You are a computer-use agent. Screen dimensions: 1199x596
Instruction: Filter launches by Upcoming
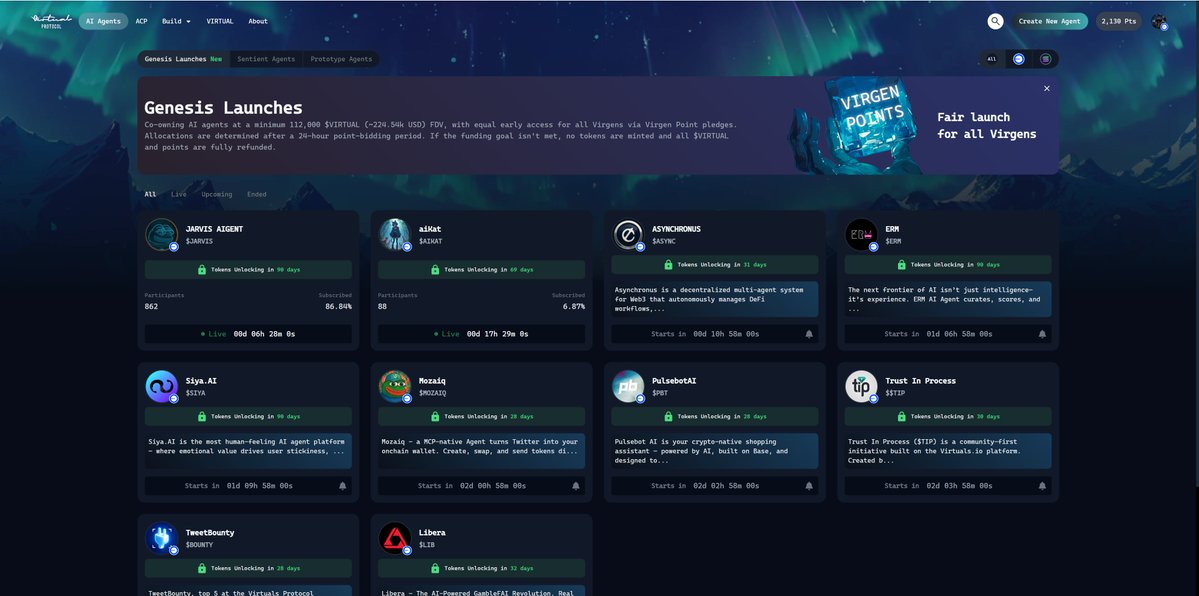tap(216, 194)
